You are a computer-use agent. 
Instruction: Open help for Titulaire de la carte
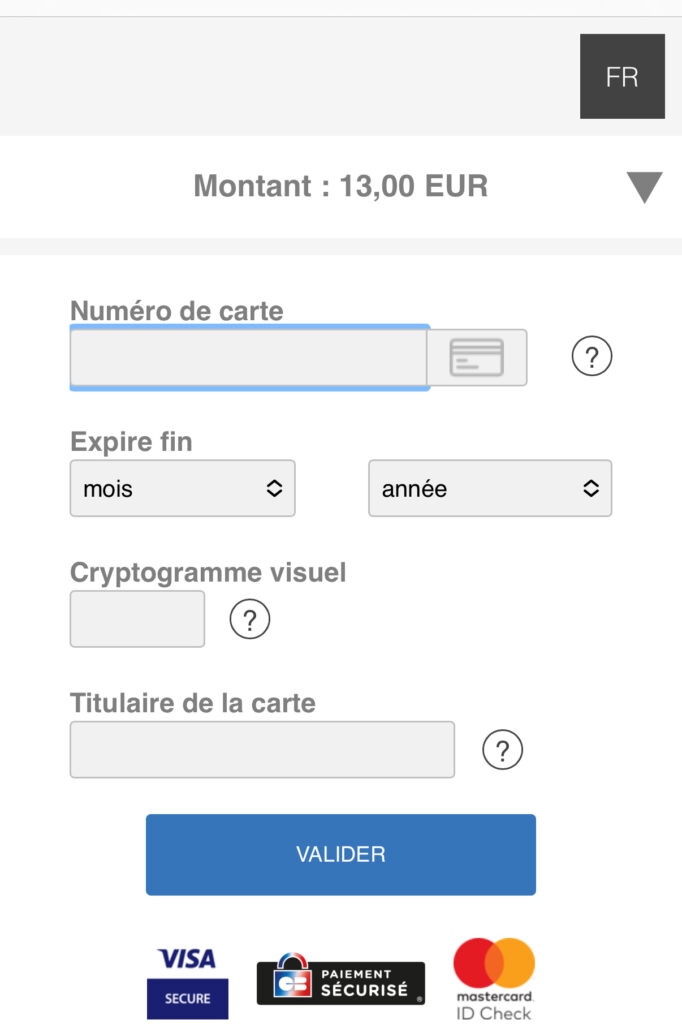point(502,750)
